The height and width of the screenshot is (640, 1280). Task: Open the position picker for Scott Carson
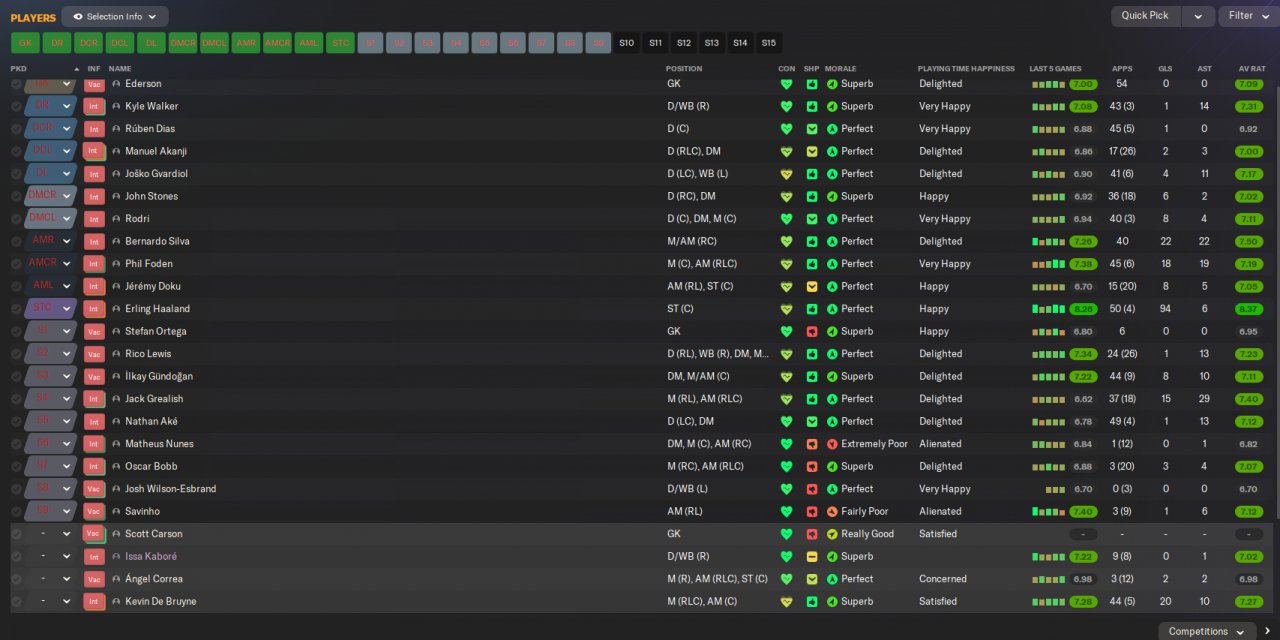52,534
